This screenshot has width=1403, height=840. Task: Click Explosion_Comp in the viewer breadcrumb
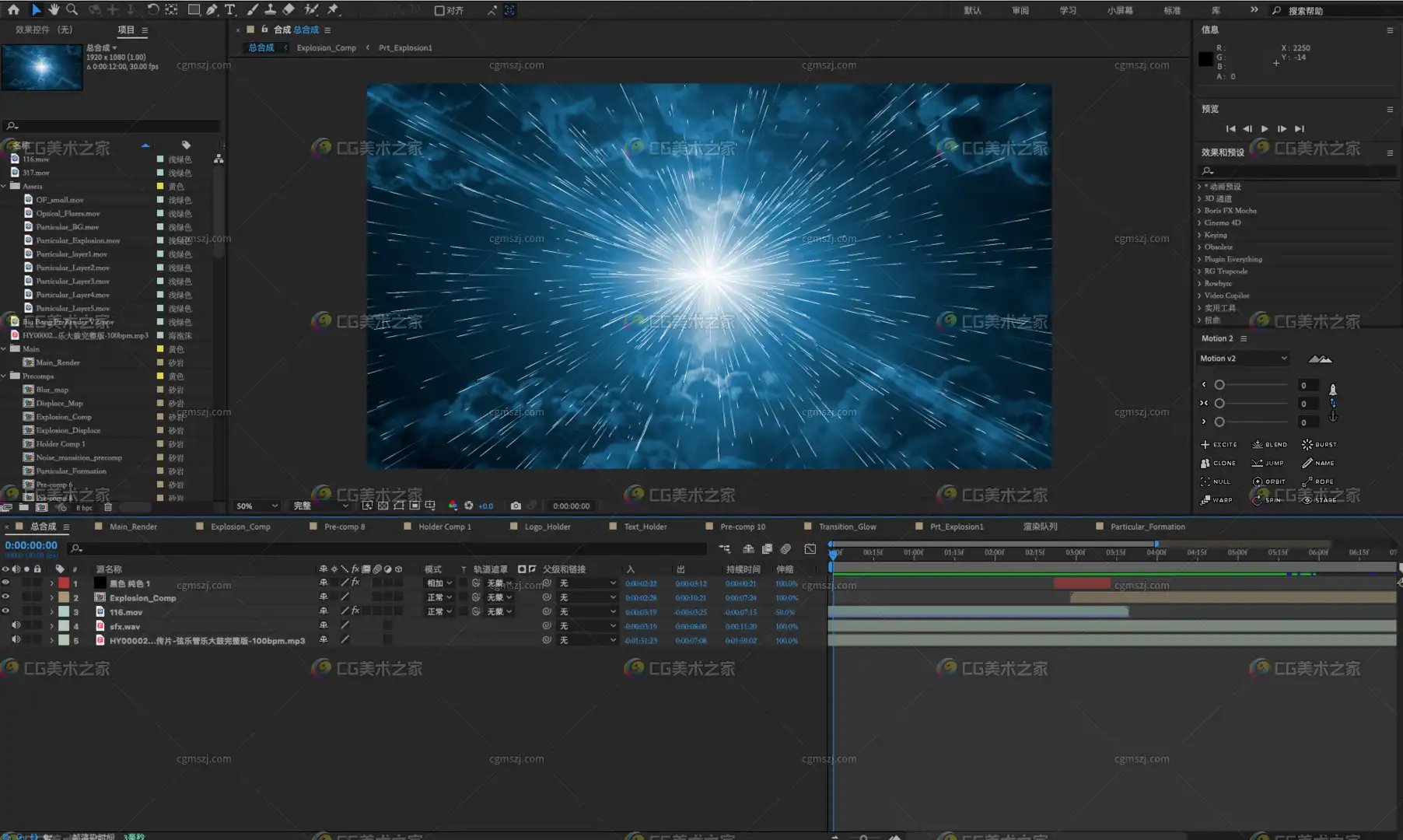click(x=326, y=47)
